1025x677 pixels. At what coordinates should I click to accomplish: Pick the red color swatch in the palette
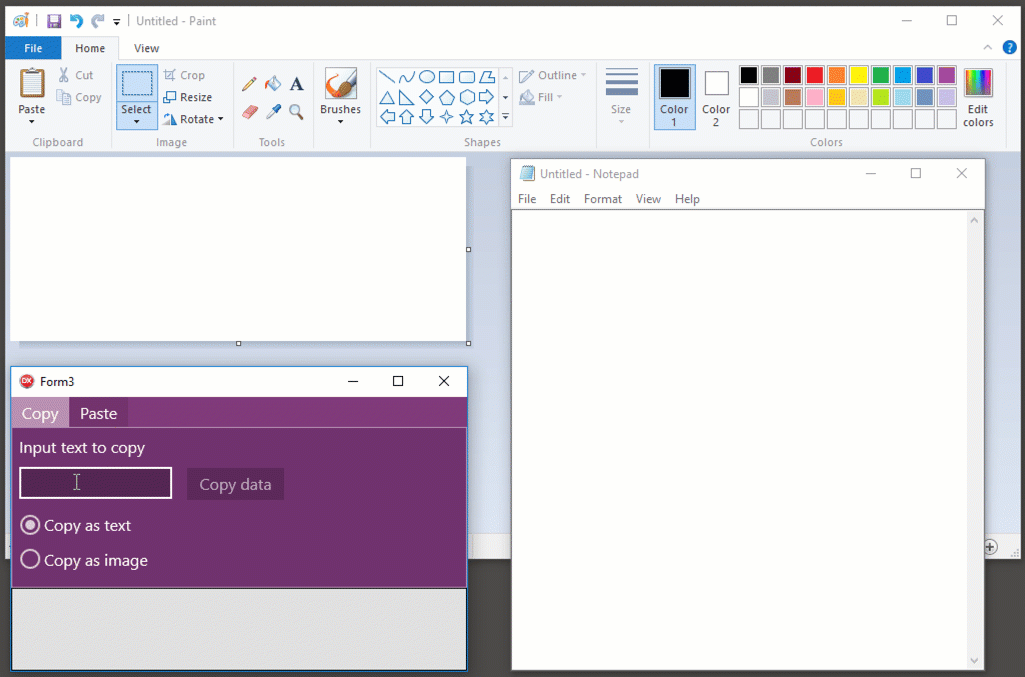pos(815,75)
